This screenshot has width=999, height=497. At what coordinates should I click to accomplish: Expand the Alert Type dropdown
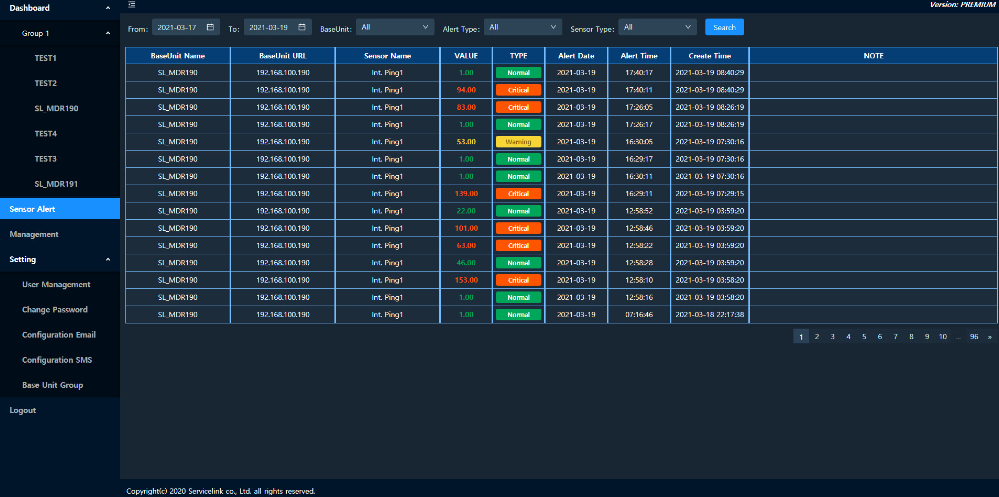tap(519, 28)
